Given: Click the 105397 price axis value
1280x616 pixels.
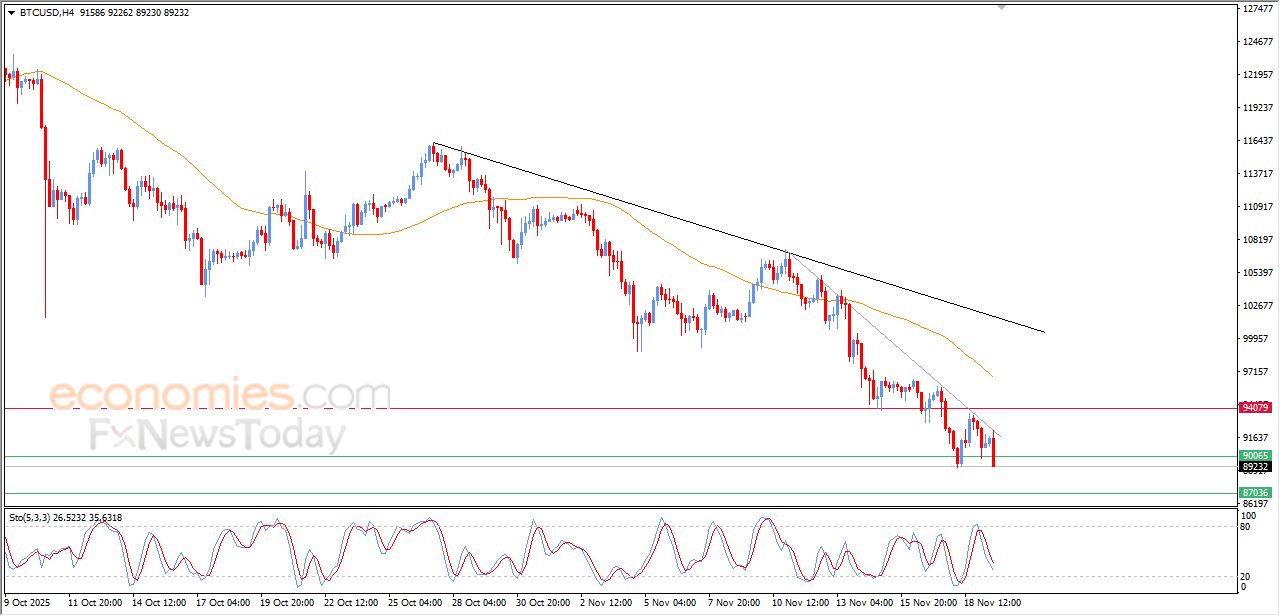Looking at the screenshot, I should pyautogui.click(x=1257, y=273).
